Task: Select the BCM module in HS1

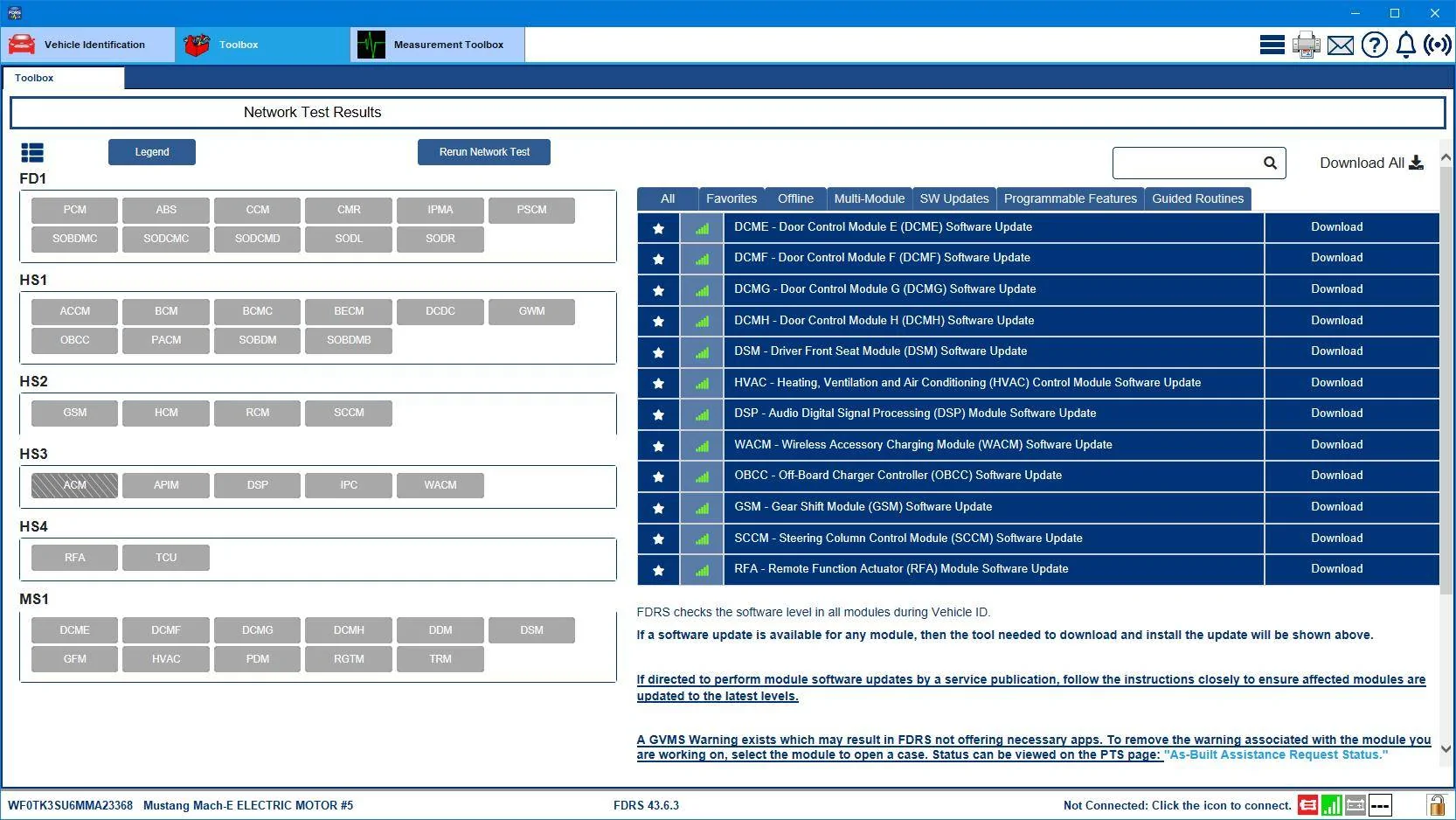Action: point(166,311)
